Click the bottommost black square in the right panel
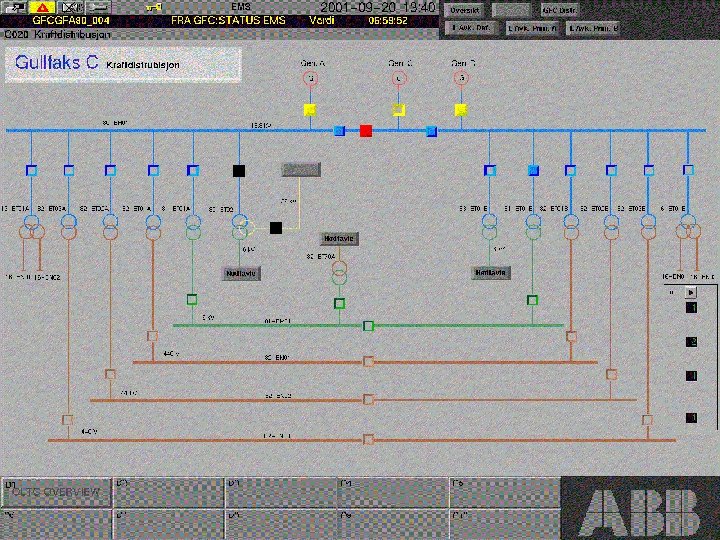720x540 pixels. [x=691, y=418]
